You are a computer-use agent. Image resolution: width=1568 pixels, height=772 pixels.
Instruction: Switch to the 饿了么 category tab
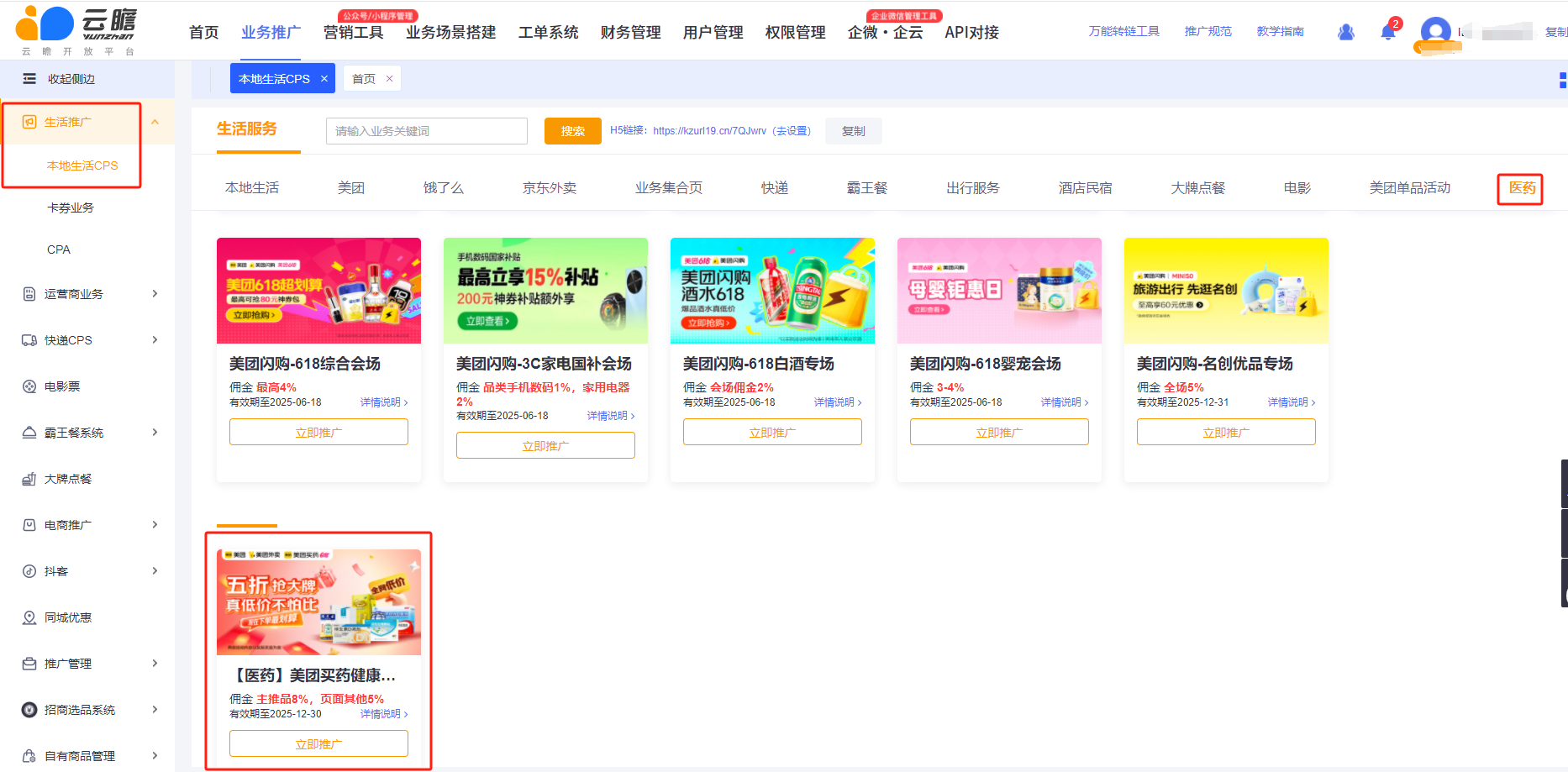tap(444, 187)
